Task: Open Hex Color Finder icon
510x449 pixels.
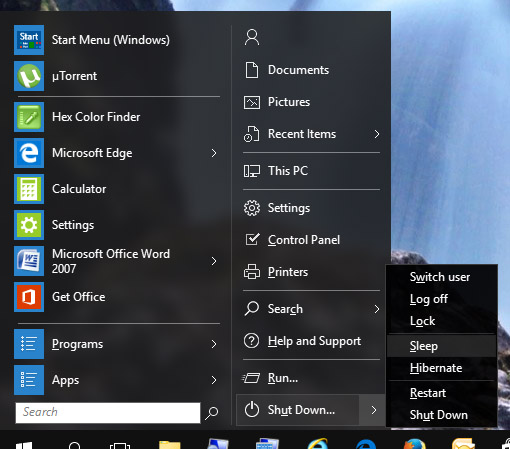Action: click(x=29, y=117)
